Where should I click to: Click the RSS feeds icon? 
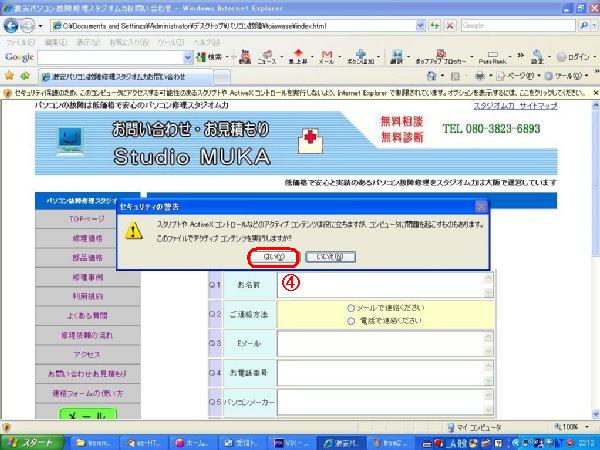click(455, 76)
